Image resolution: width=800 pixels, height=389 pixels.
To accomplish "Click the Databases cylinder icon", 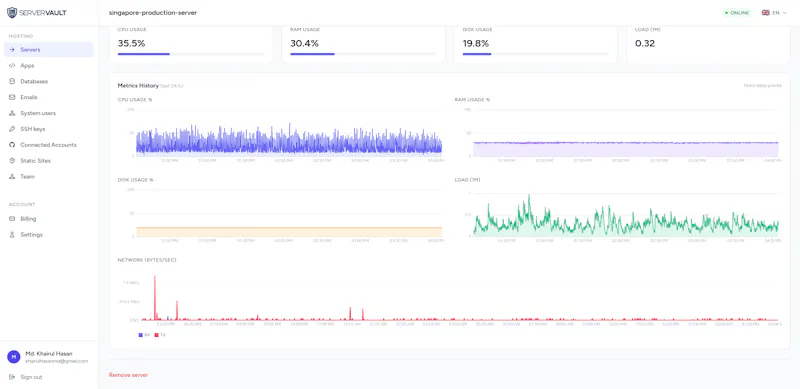I will pyautogui.click(x=12, y=81).
